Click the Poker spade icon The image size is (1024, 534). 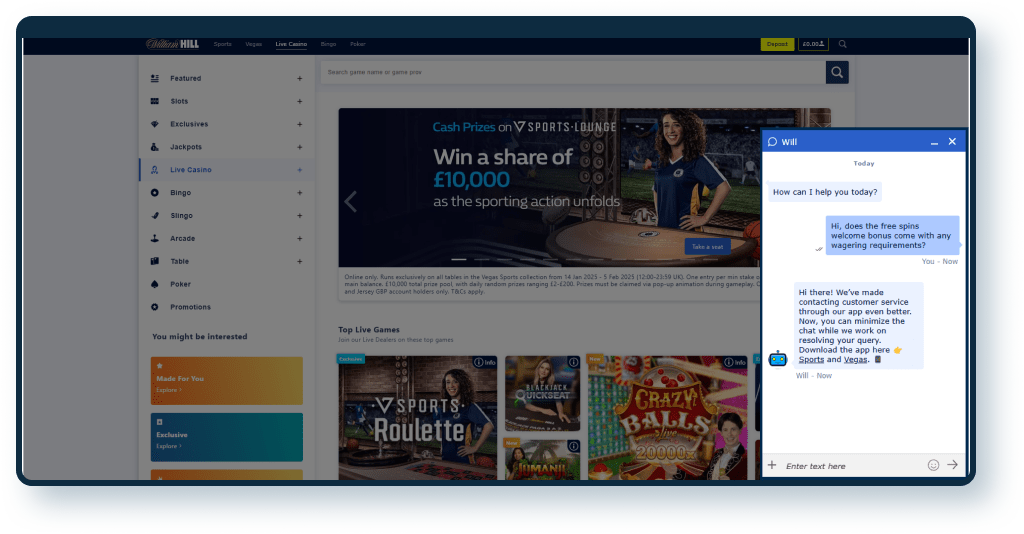tap(155, 284)
